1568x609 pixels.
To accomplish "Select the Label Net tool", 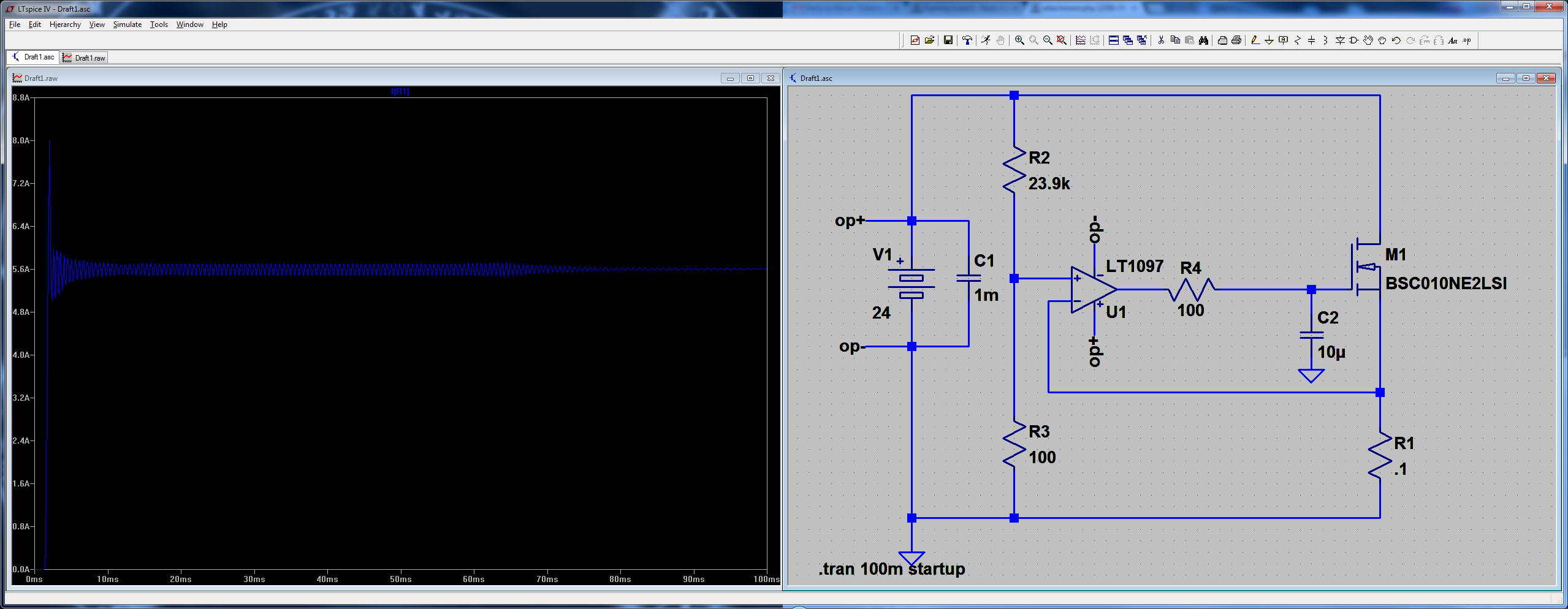I will point(1283,40).
